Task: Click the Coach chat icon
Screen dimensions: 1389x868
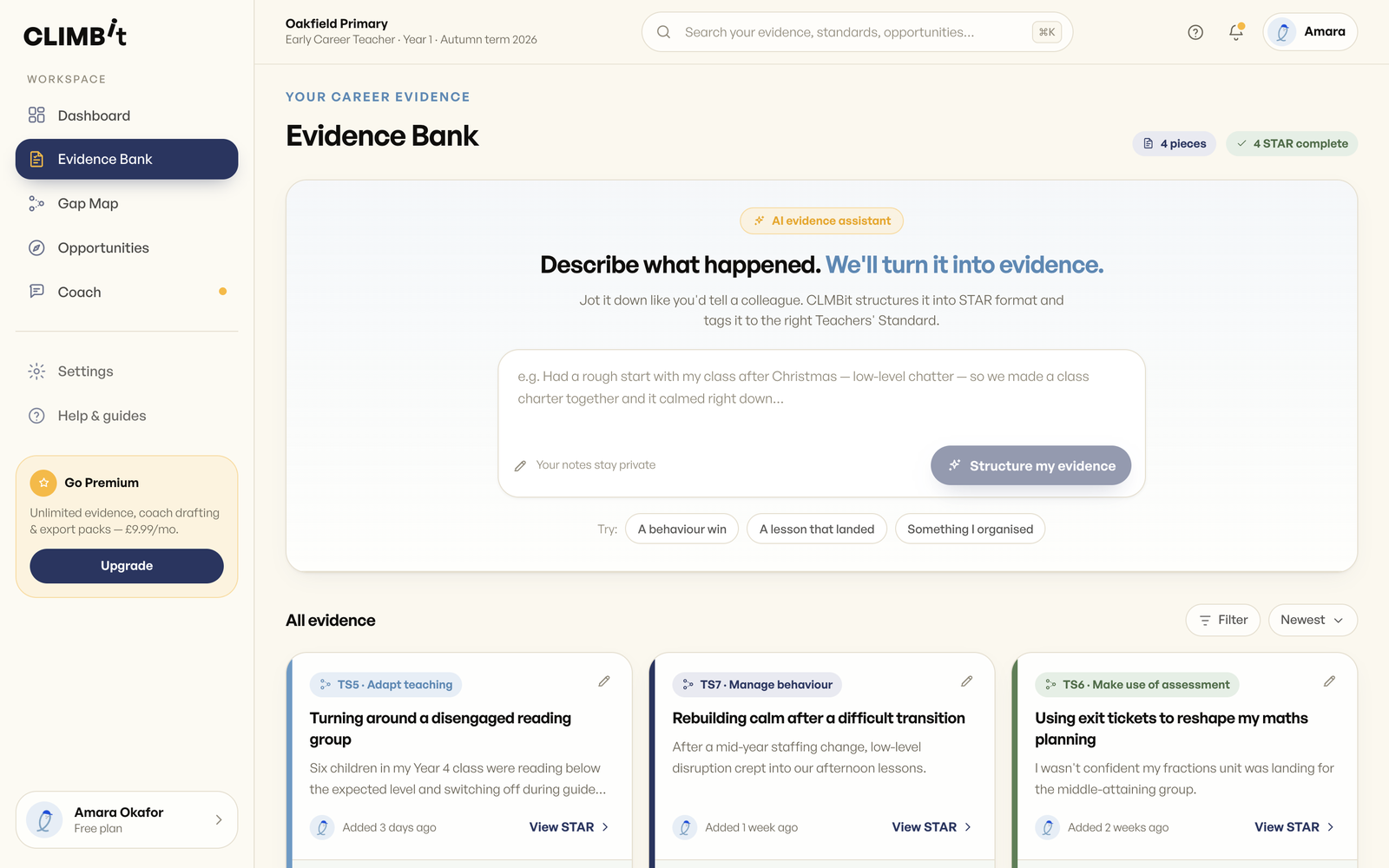Action: pyautogui.click(x=36, y=292)
